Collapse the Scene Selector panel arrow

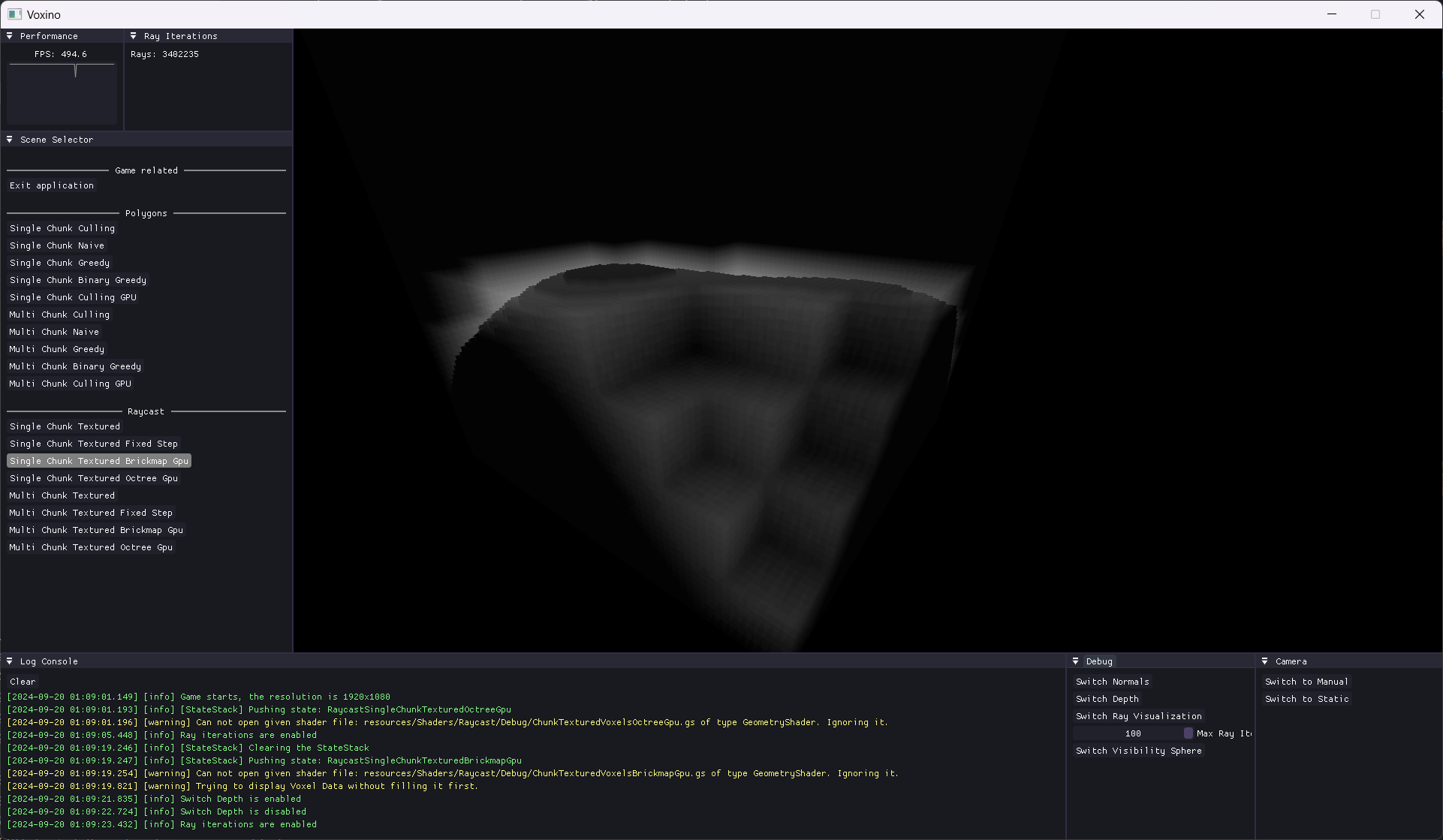(x=10, y=140)
